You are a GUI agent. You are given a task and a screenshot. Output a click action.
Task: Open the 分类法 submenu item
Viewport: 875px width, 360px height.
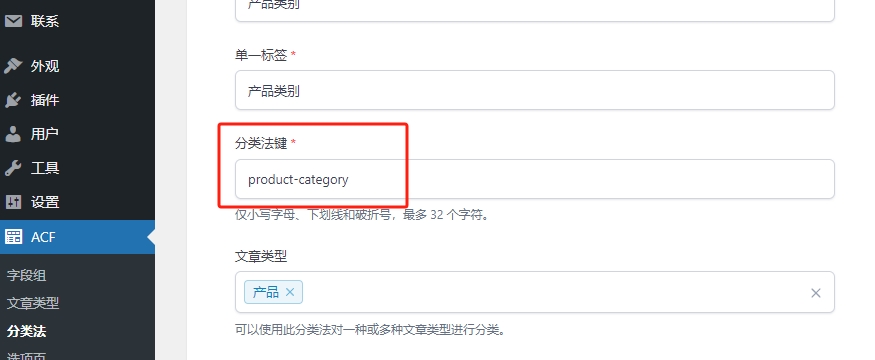(26, 331)
